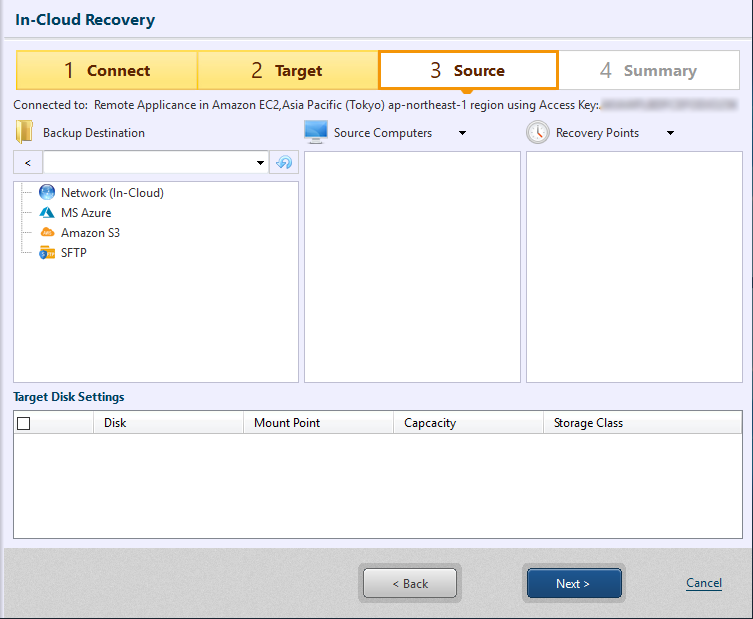Click the Source Computers monitor icon

tap(316, 132)
